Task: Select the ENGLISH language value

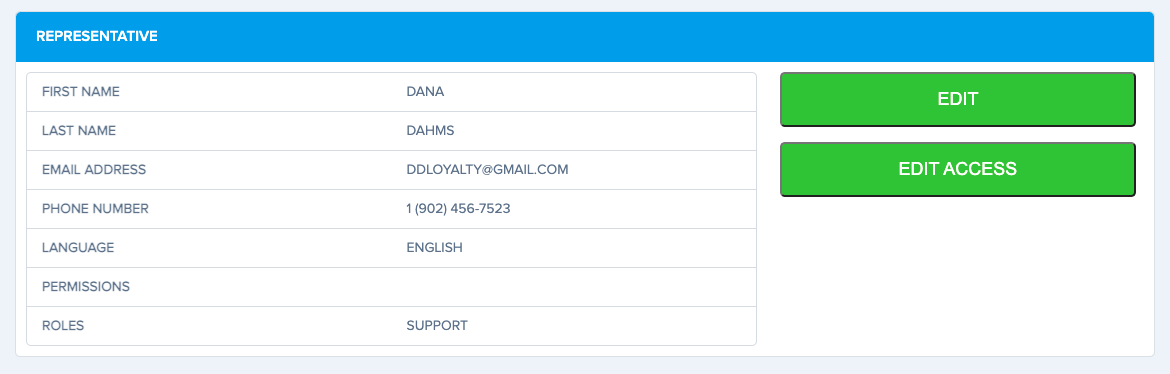Action: click(x=434, y=247)
